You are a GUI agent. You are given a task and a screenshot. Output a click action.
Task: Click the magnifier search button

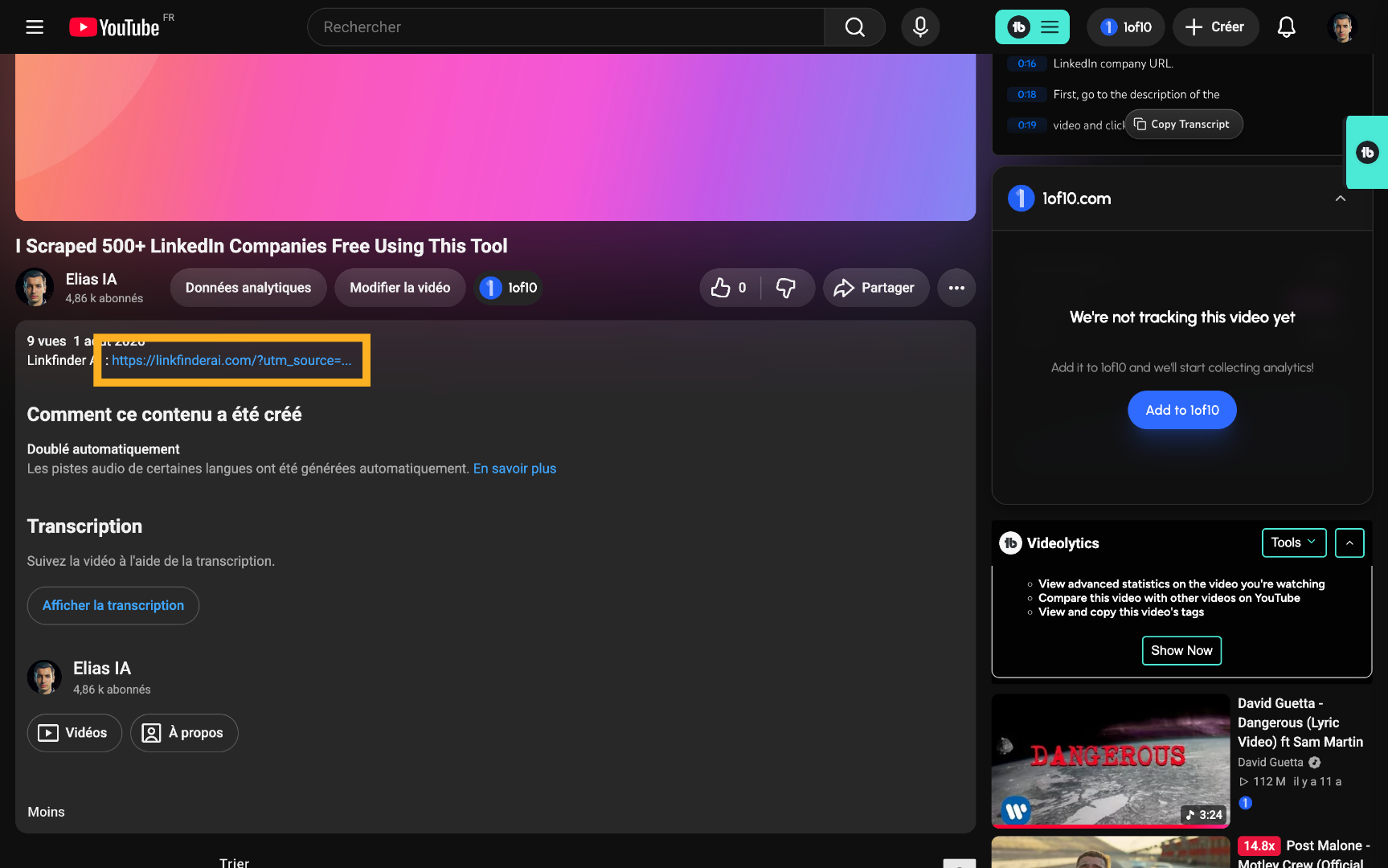(854, 27)
